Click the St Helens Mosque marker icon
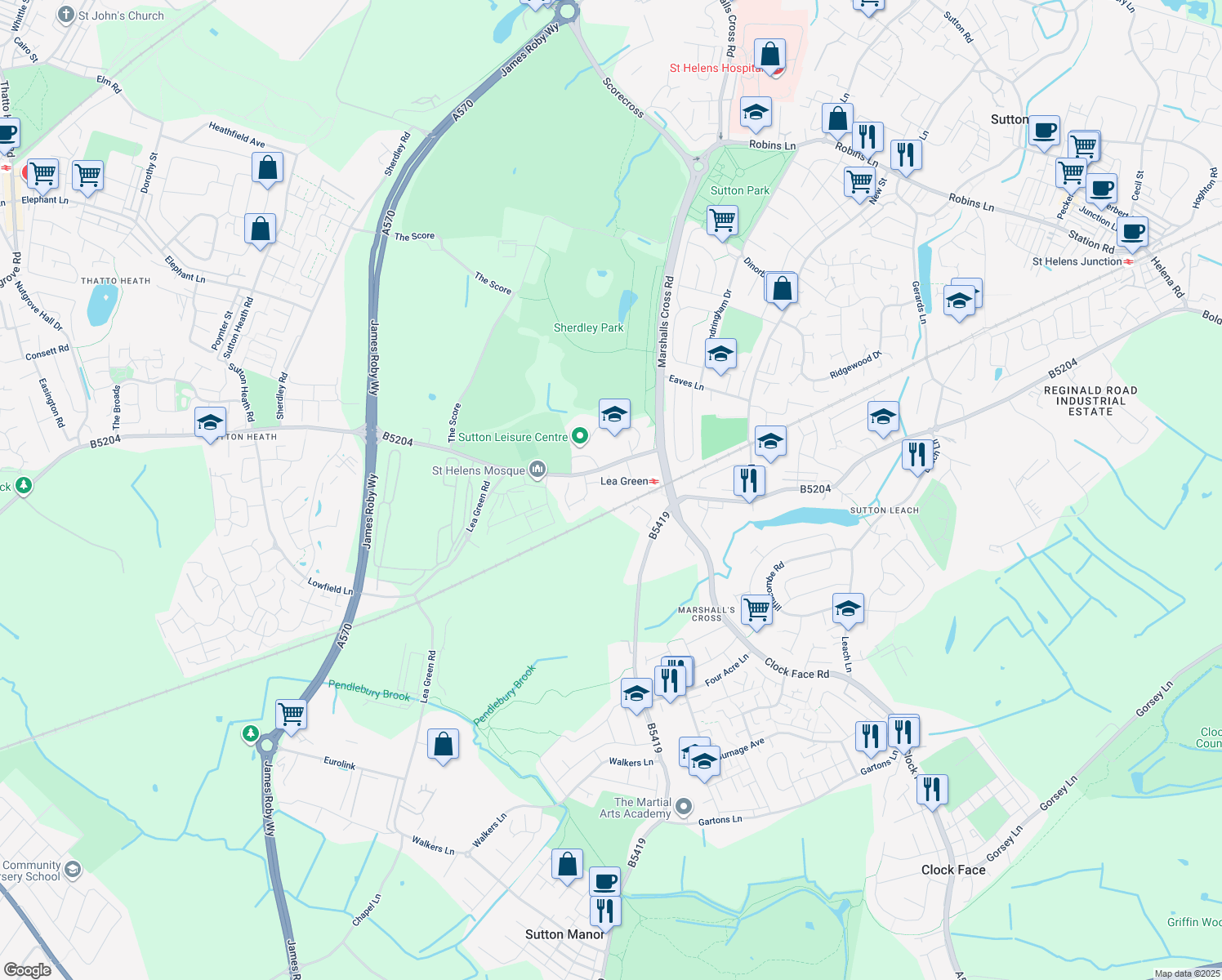 click(x=537, y=470)
